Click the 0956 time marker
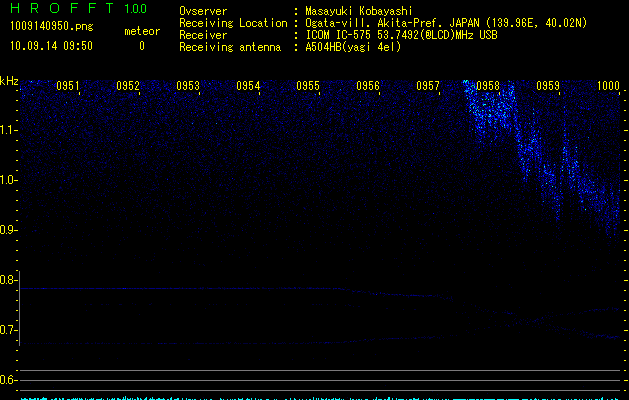The image size is (629, 400). (x=368, y=86)
